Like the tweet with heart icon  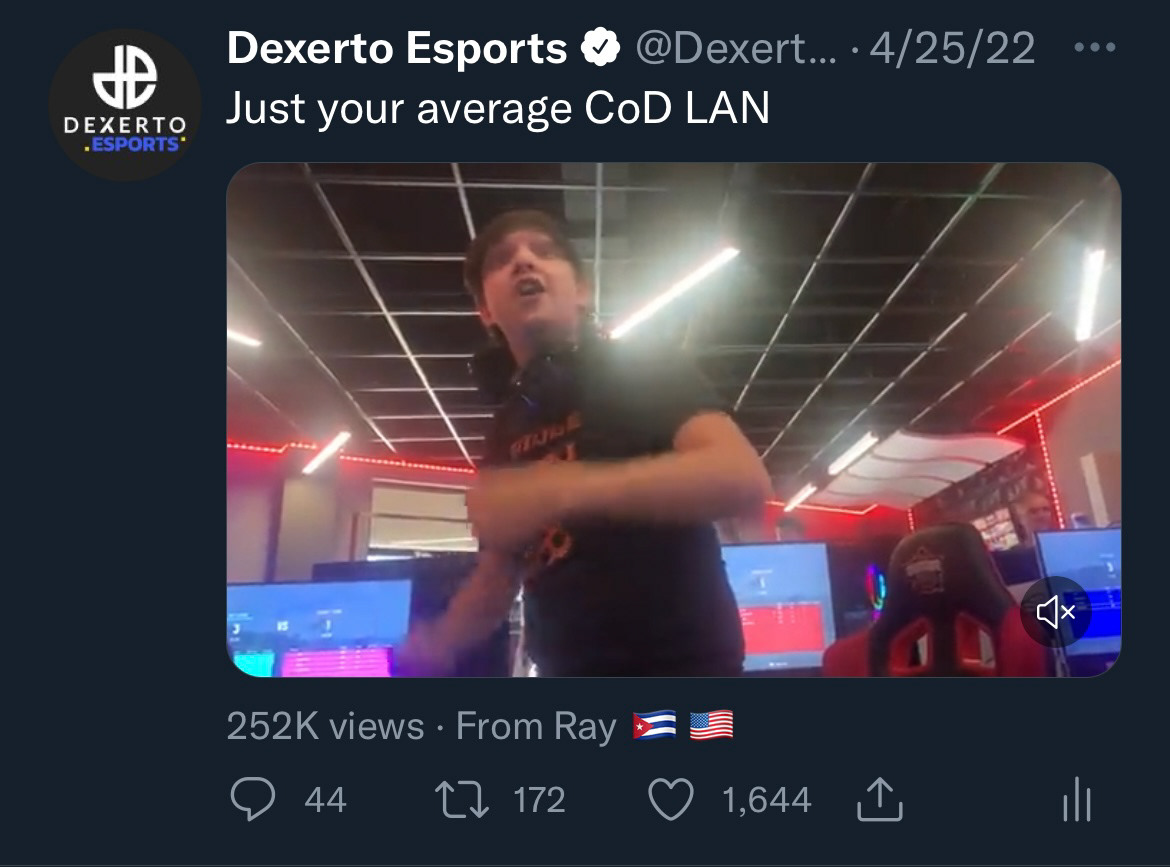tap(671, 799)
